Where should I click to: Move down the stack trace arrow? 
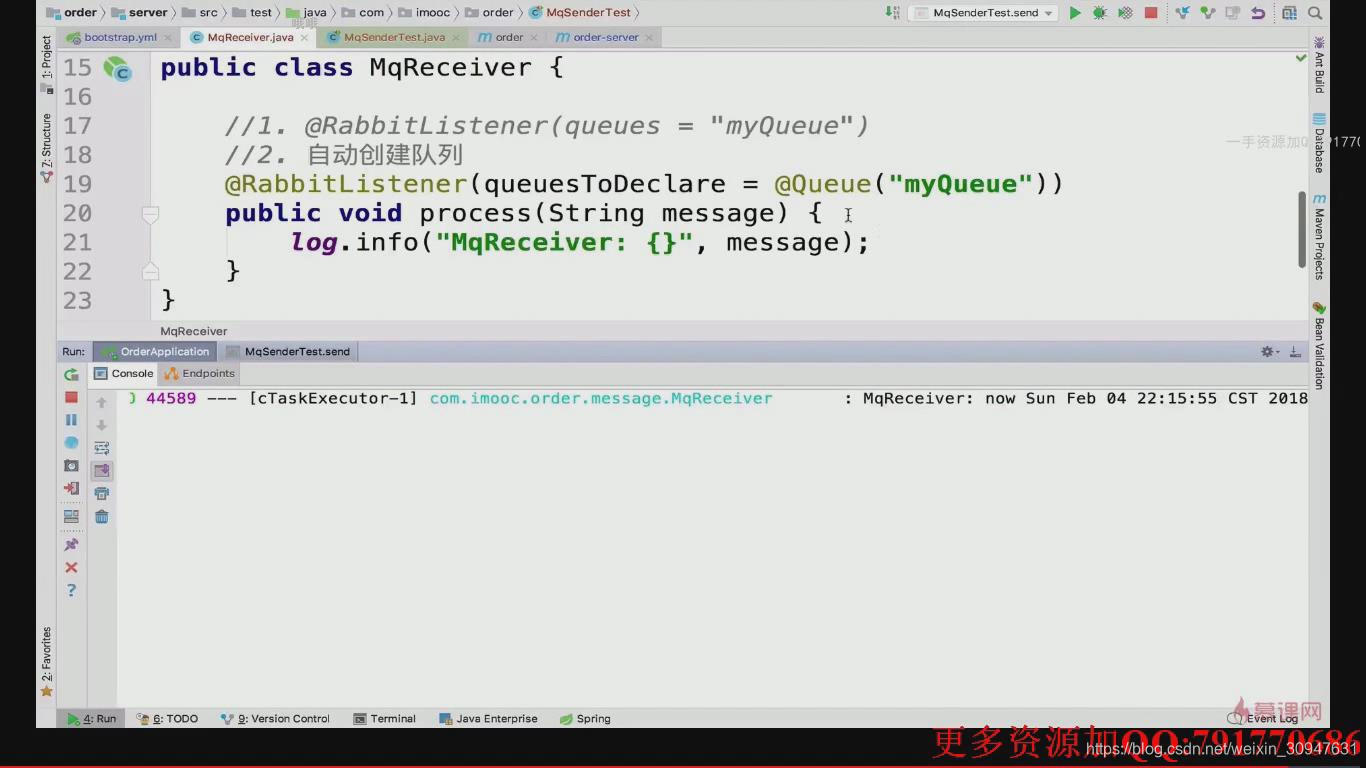point(101,425)
